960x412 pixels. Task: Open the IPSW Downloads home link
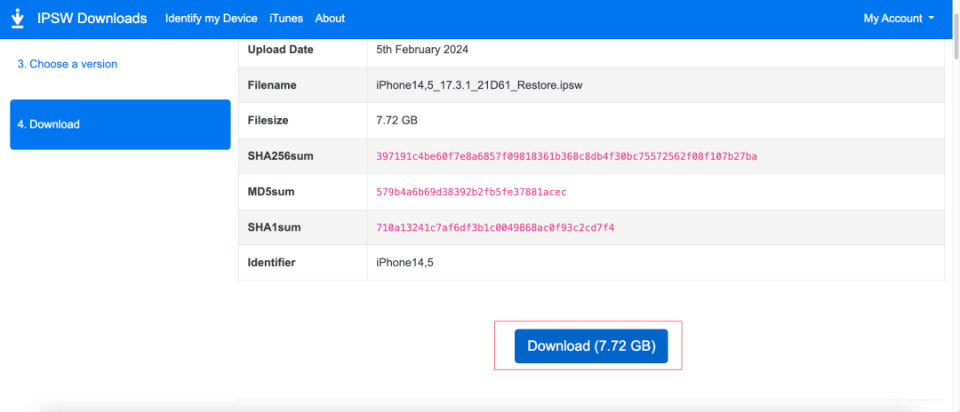click(92, 19)
